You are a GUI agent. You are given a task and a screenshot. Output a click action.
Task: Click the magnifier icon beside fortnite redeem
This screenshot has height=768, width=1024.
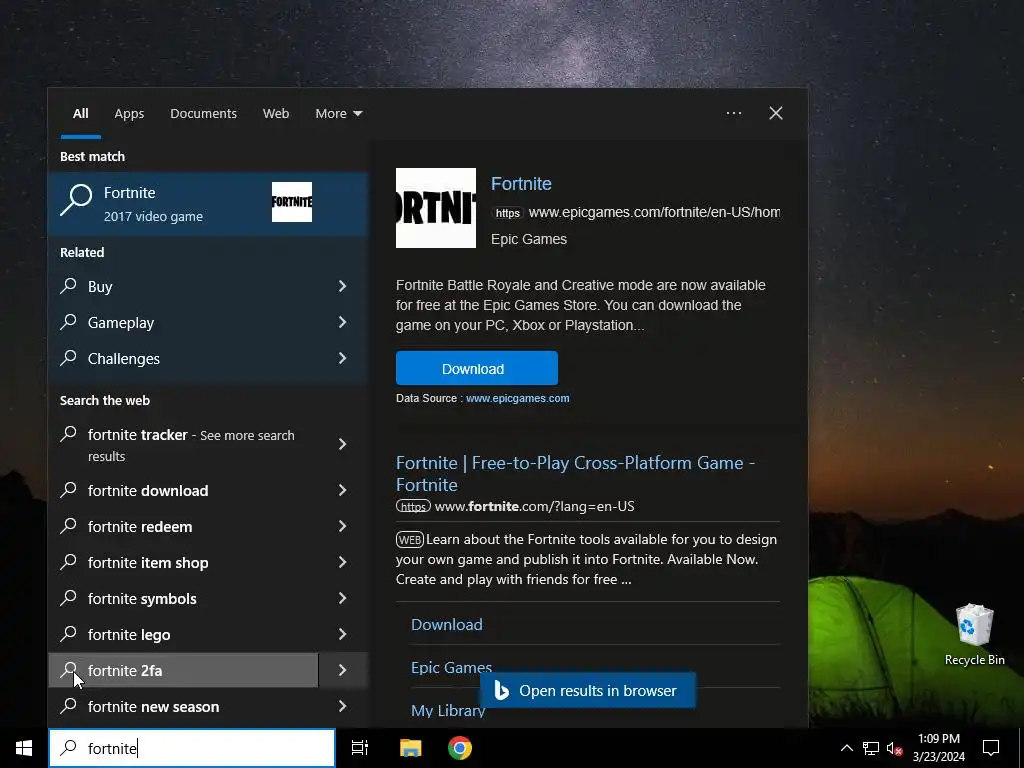[69, 525]
